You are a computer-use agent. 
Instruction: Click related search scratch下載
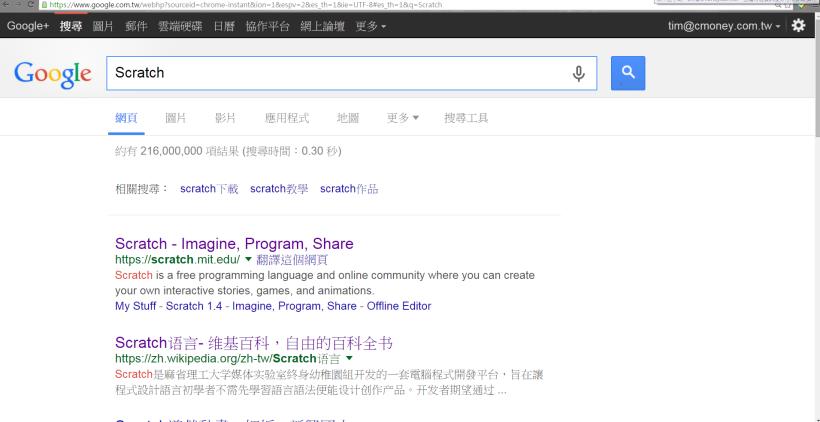point(209,189)
